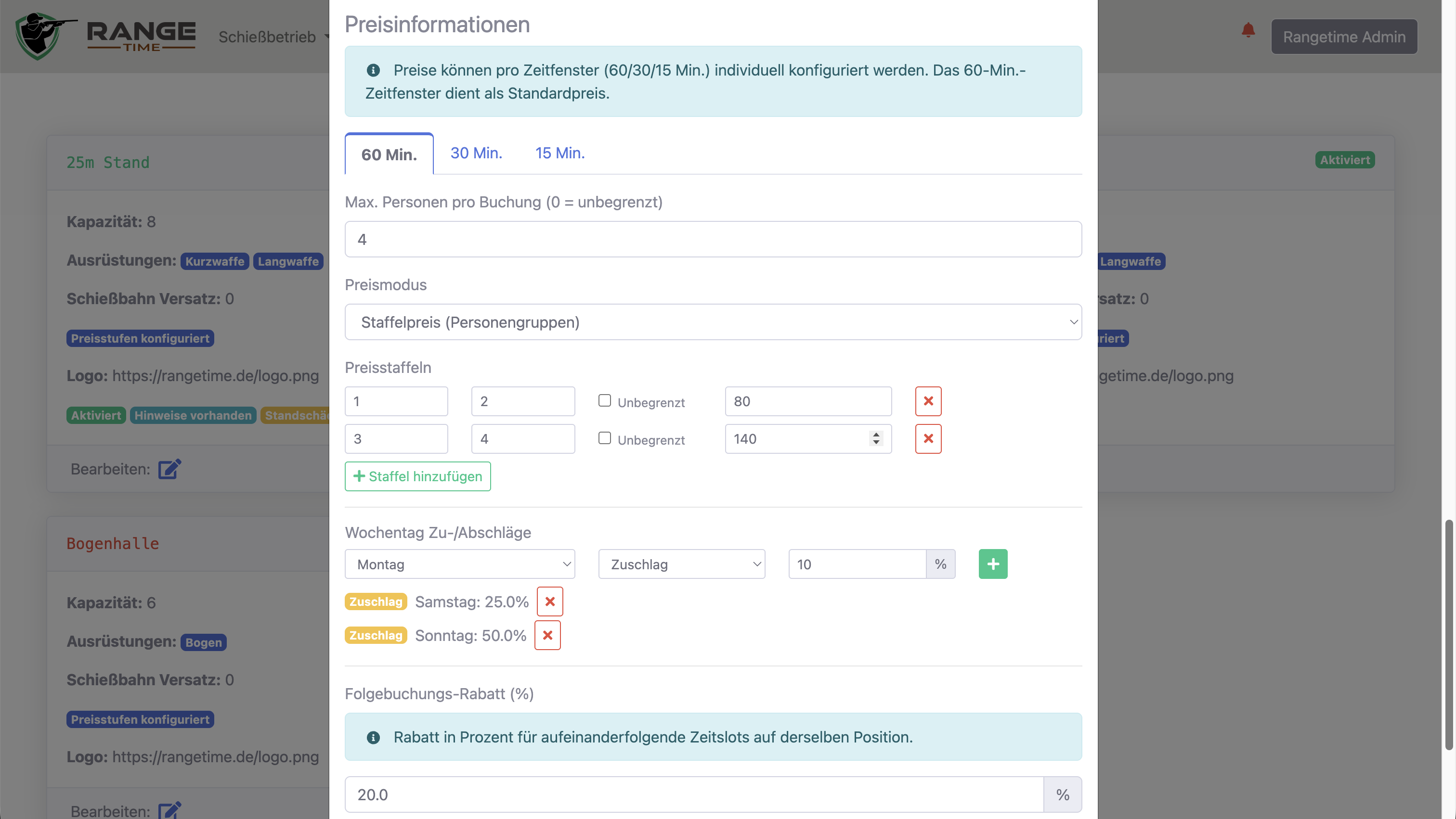Click the Staffel hinzufügen button
The height and width of the screenshot is (819, 1456).
point(418,476)
